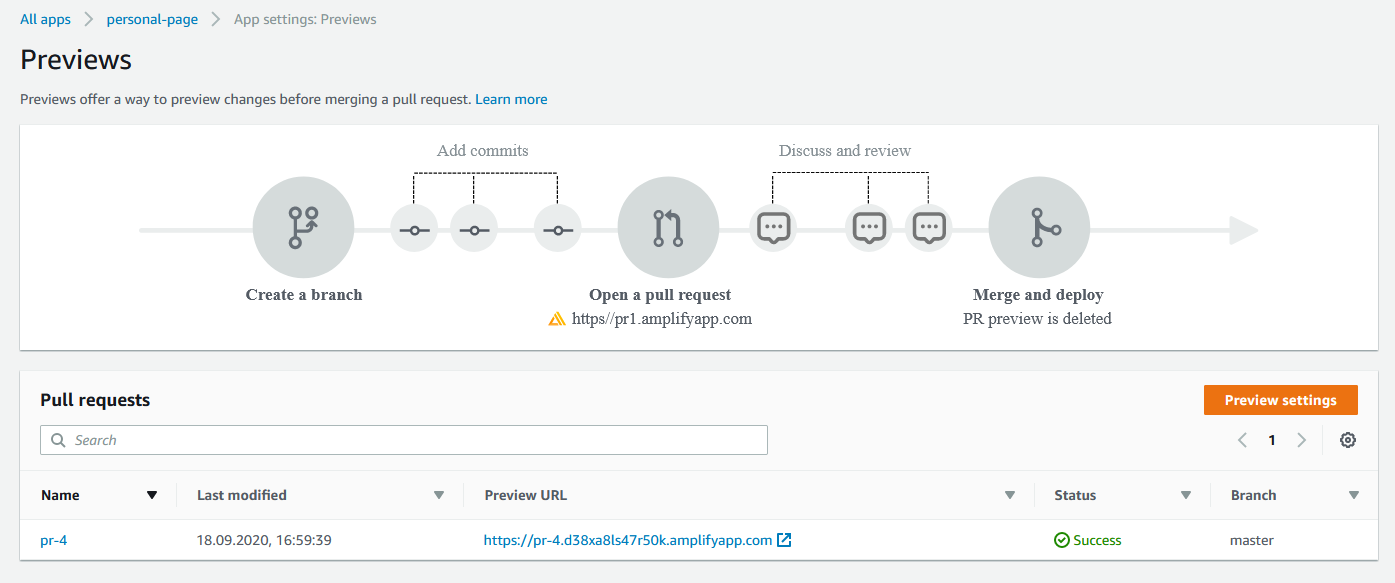Open personal-page breadcrumb link
1395x583 pixels.
(x=152, y=19)
